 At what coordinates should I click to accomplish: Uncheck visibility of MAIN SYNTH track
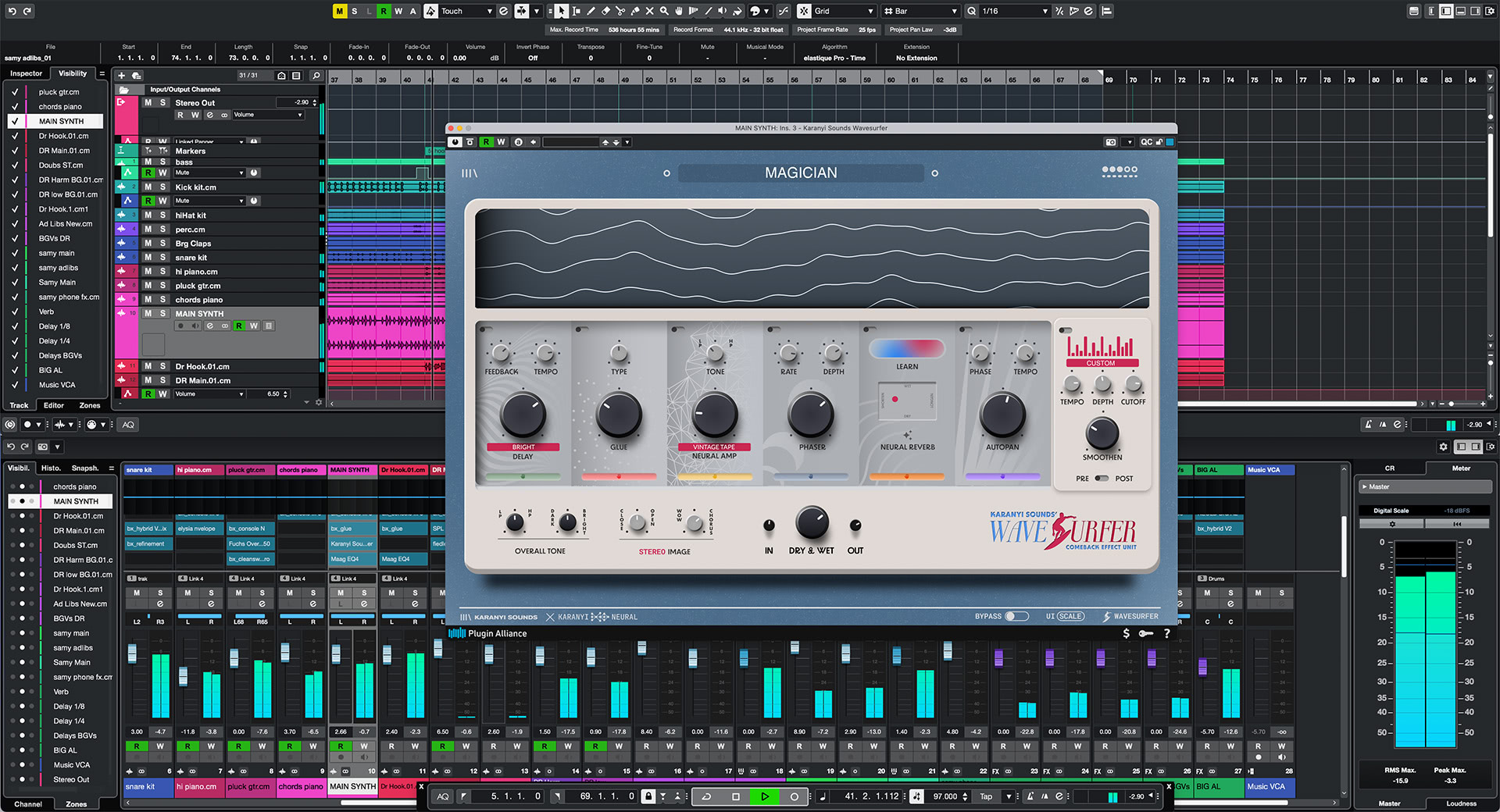[15, 121]
